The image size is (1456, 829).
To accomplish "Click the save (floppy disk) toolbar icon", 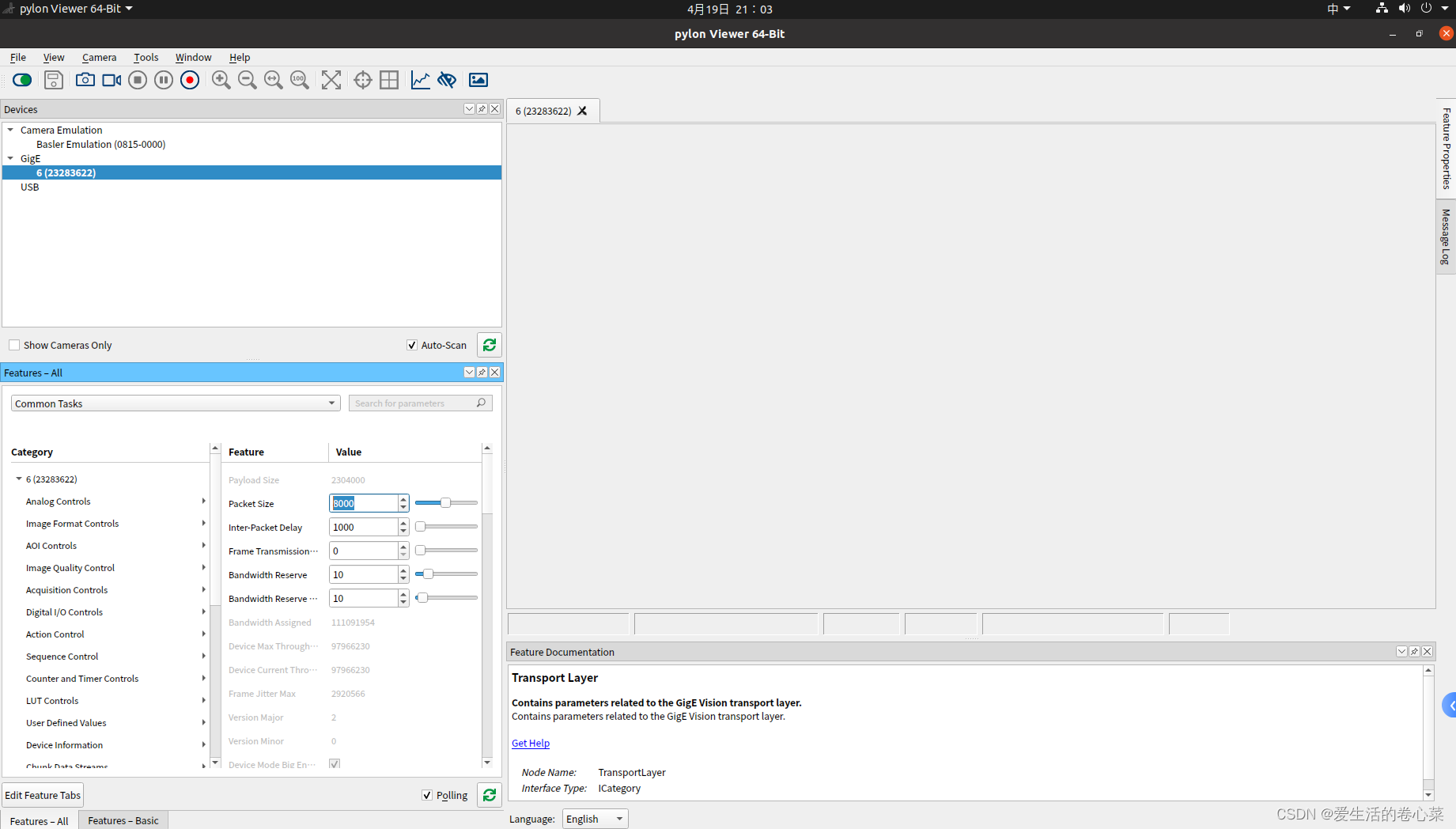I will (x=54, y=80).
